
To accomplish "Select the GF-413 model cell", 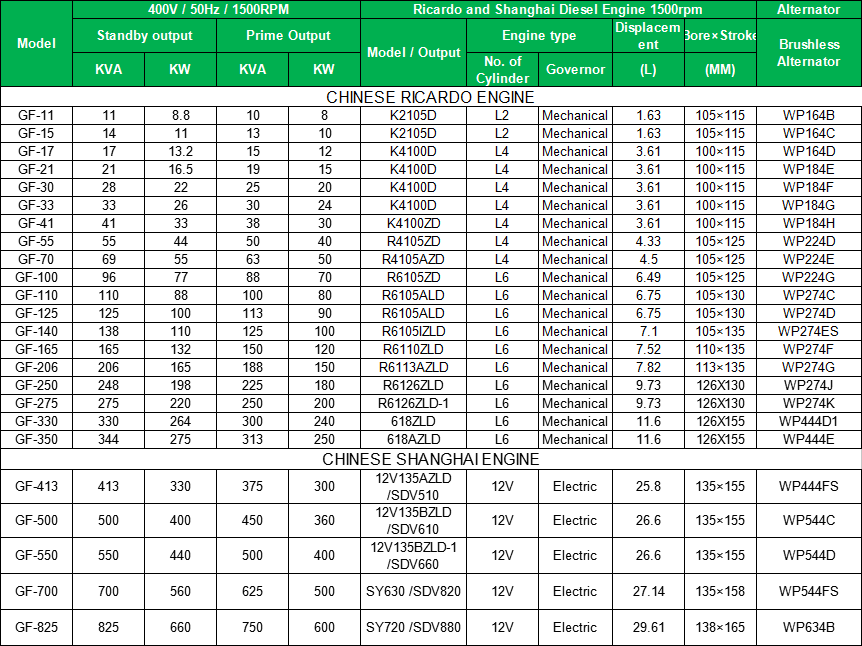I will pos(36,487).
